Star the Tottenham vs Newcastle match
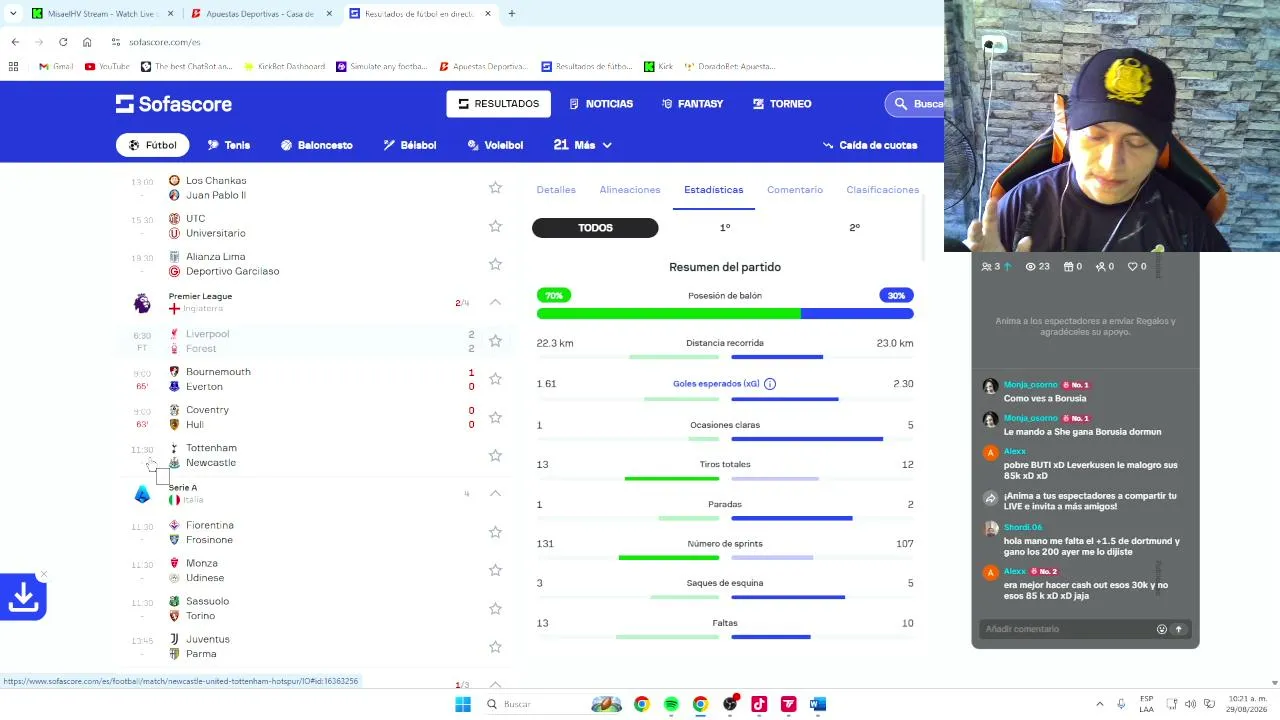Screen dimensions: 1280x720 point(495,455)
